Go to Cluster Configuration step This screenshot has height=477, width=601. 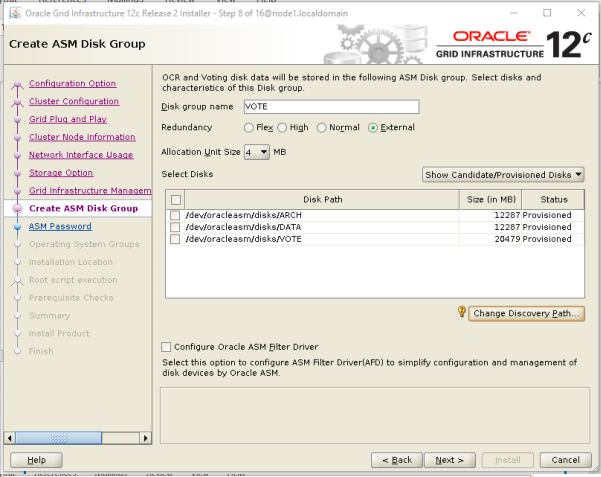pyautogui.click(x=74, y=101)
